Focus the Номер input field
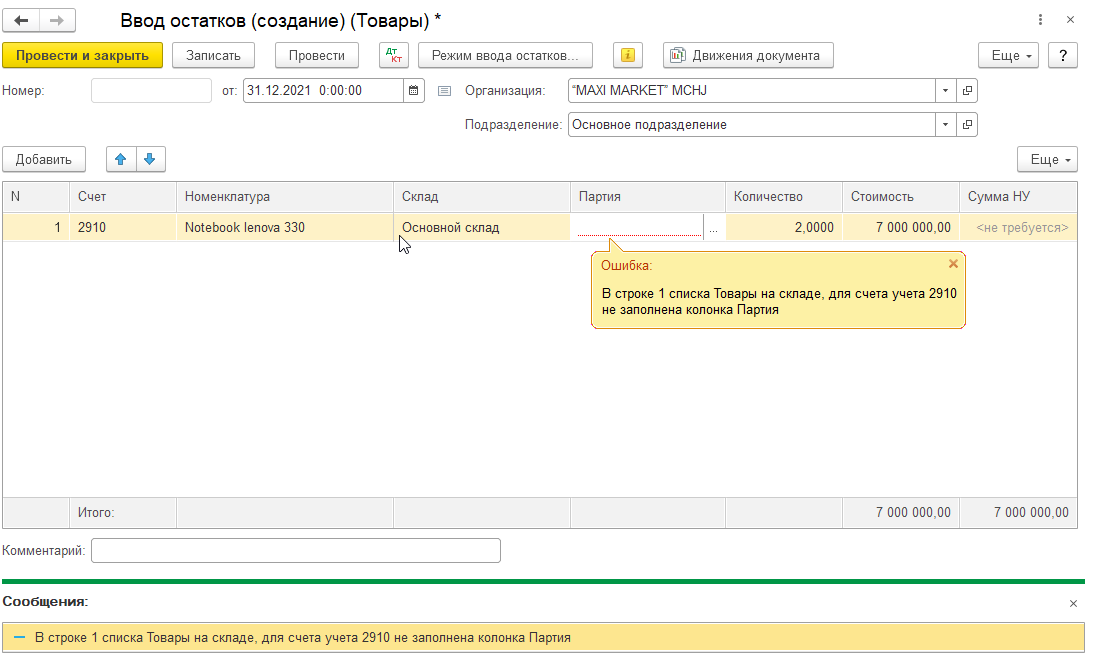The image size is (1095, 665). [151, 90]
